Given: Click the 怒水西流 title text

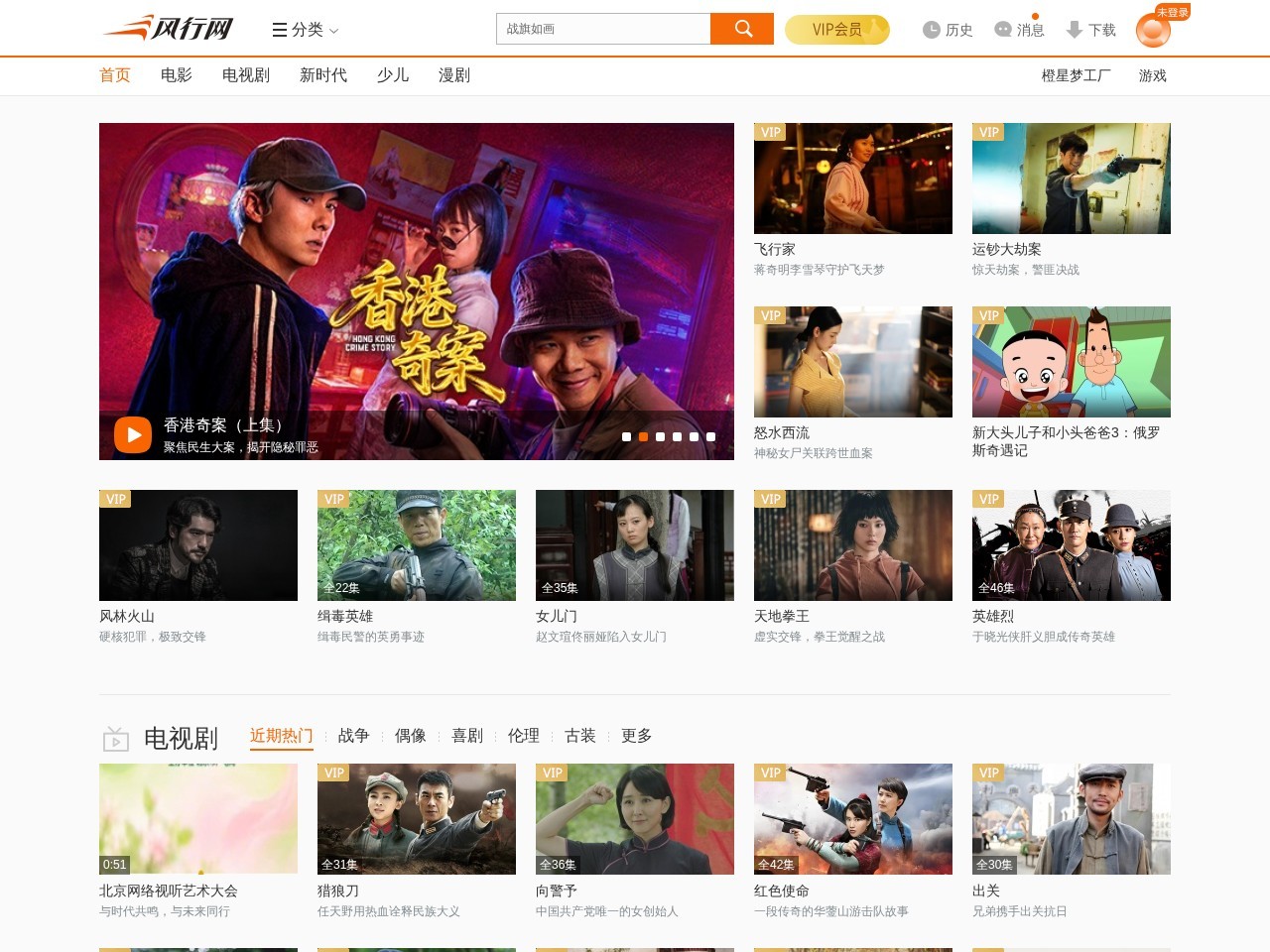Looking at the screenshot, I should pos(782,433).
